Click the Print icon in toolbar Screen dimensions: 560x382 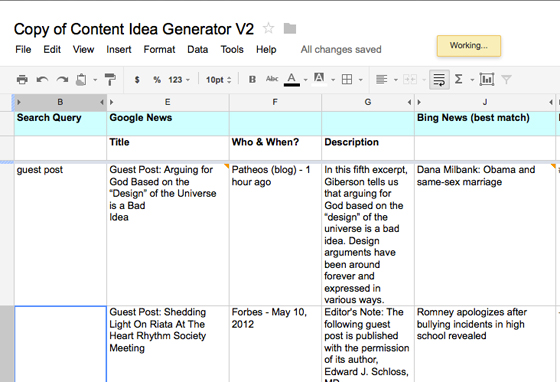pyautogui.click(x=22, y=79)
